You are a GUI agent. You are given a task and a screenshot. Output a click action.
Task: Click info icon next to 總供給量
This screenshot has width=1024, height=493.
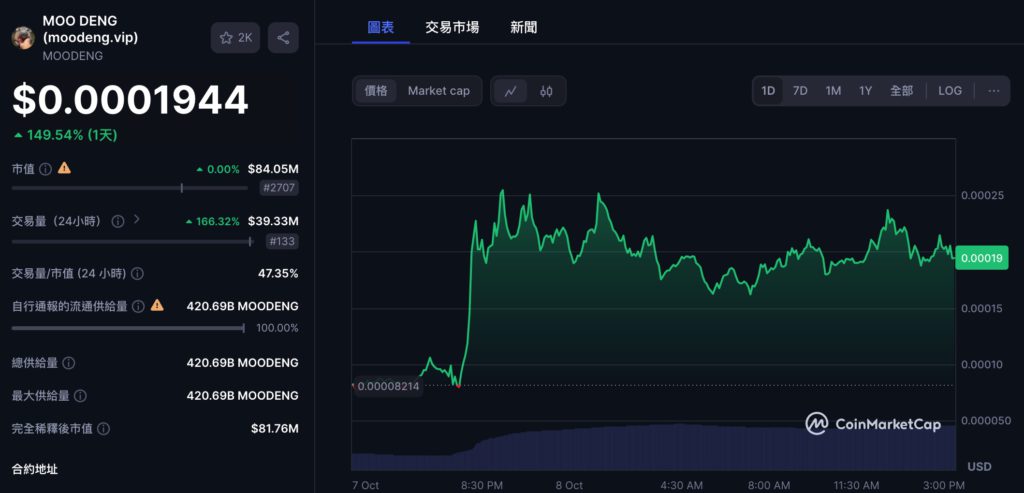point(68,363)
